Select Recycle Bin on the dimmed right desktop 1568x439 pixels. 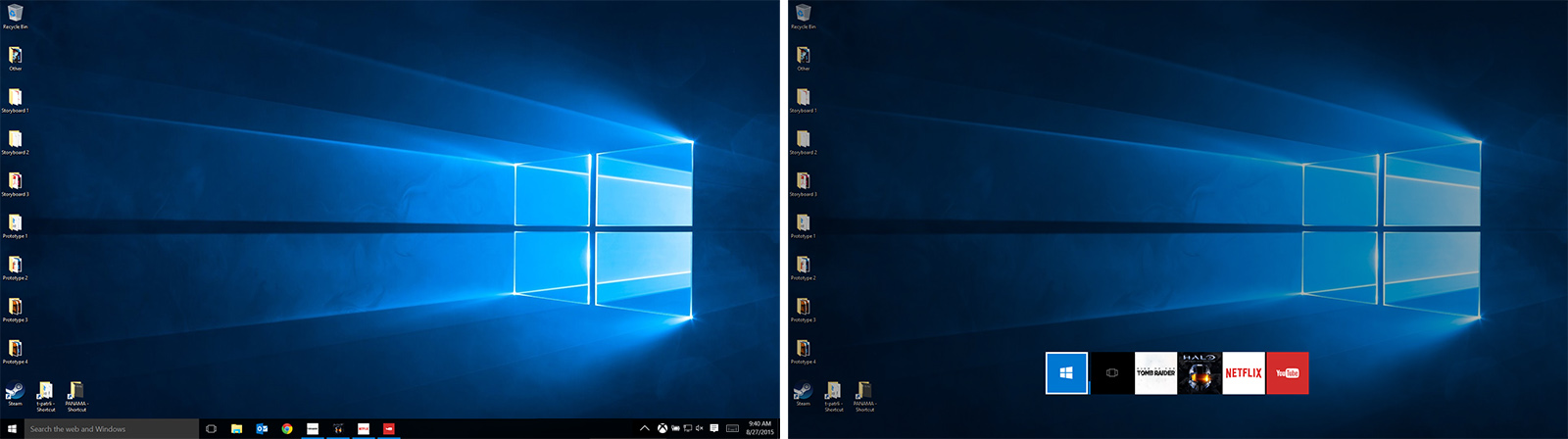(804, 17)
